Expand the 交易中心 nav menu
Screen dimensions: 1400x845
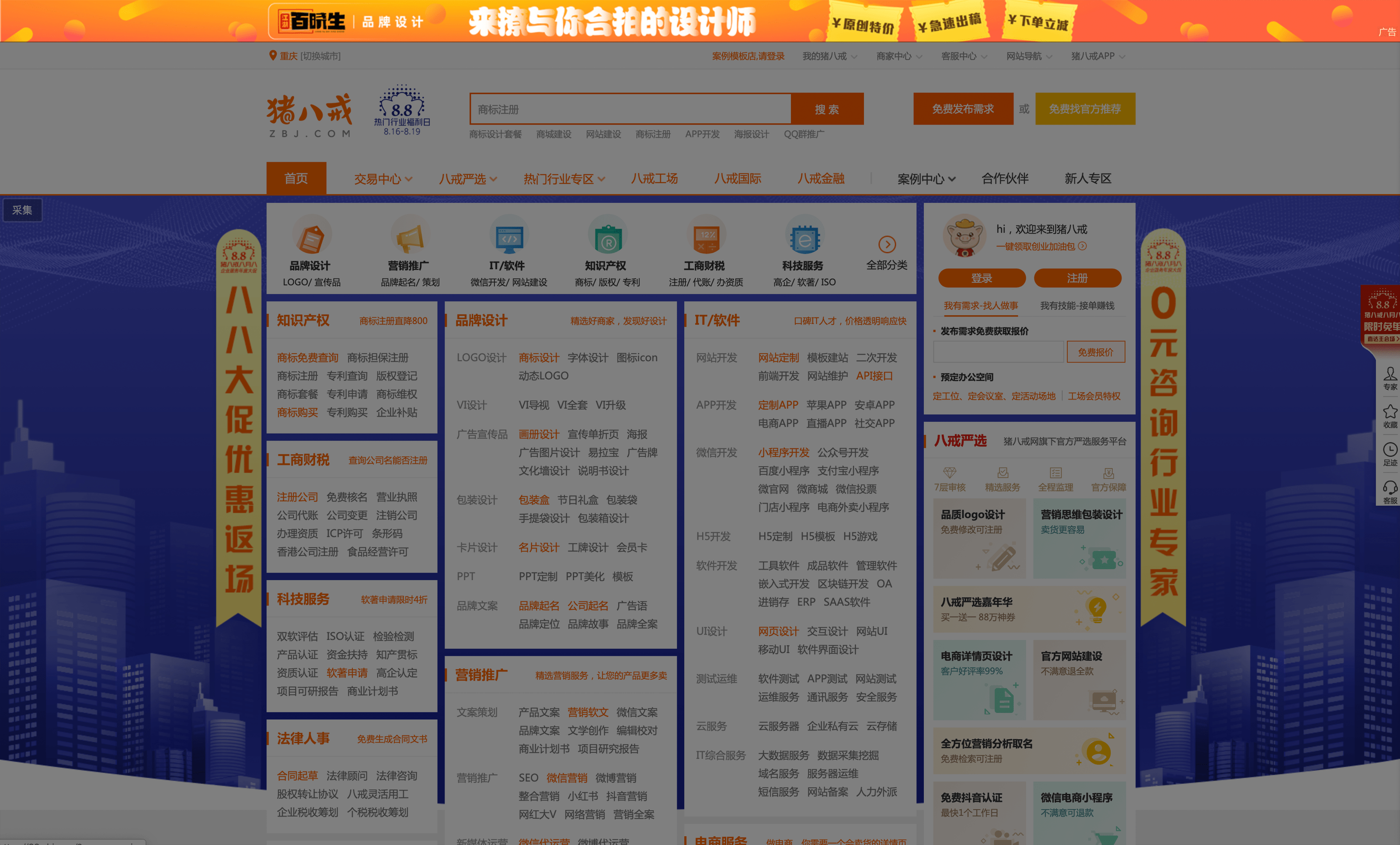383,179
